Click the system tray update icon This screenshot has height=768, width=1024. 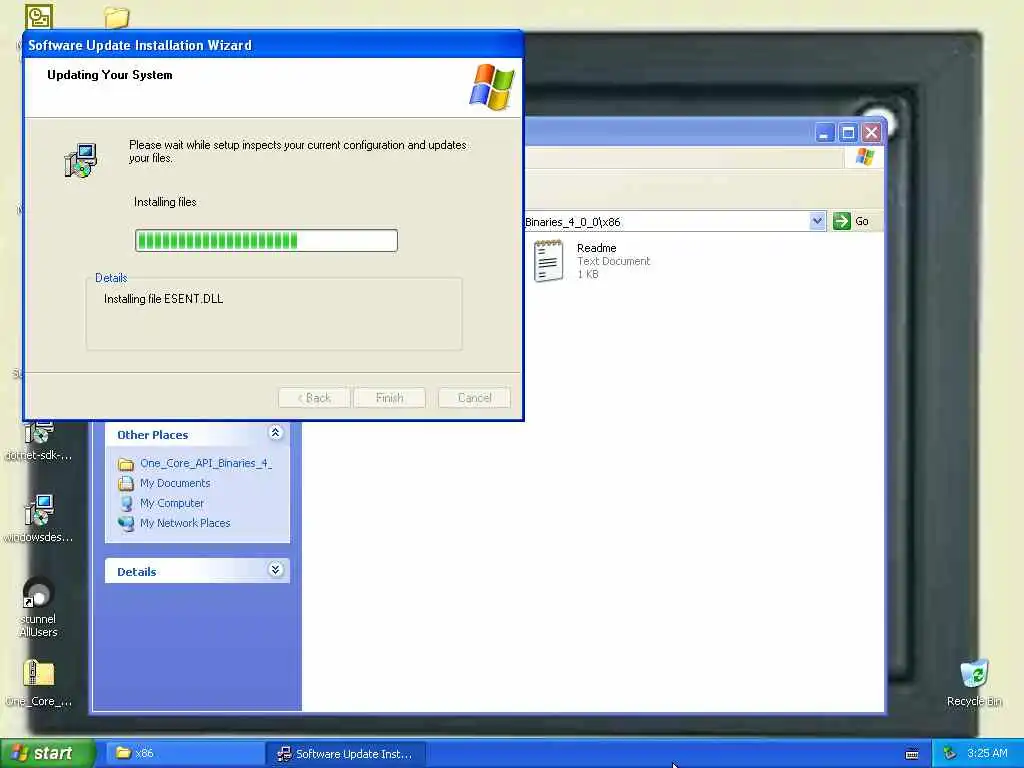click(x=950, y=754)
